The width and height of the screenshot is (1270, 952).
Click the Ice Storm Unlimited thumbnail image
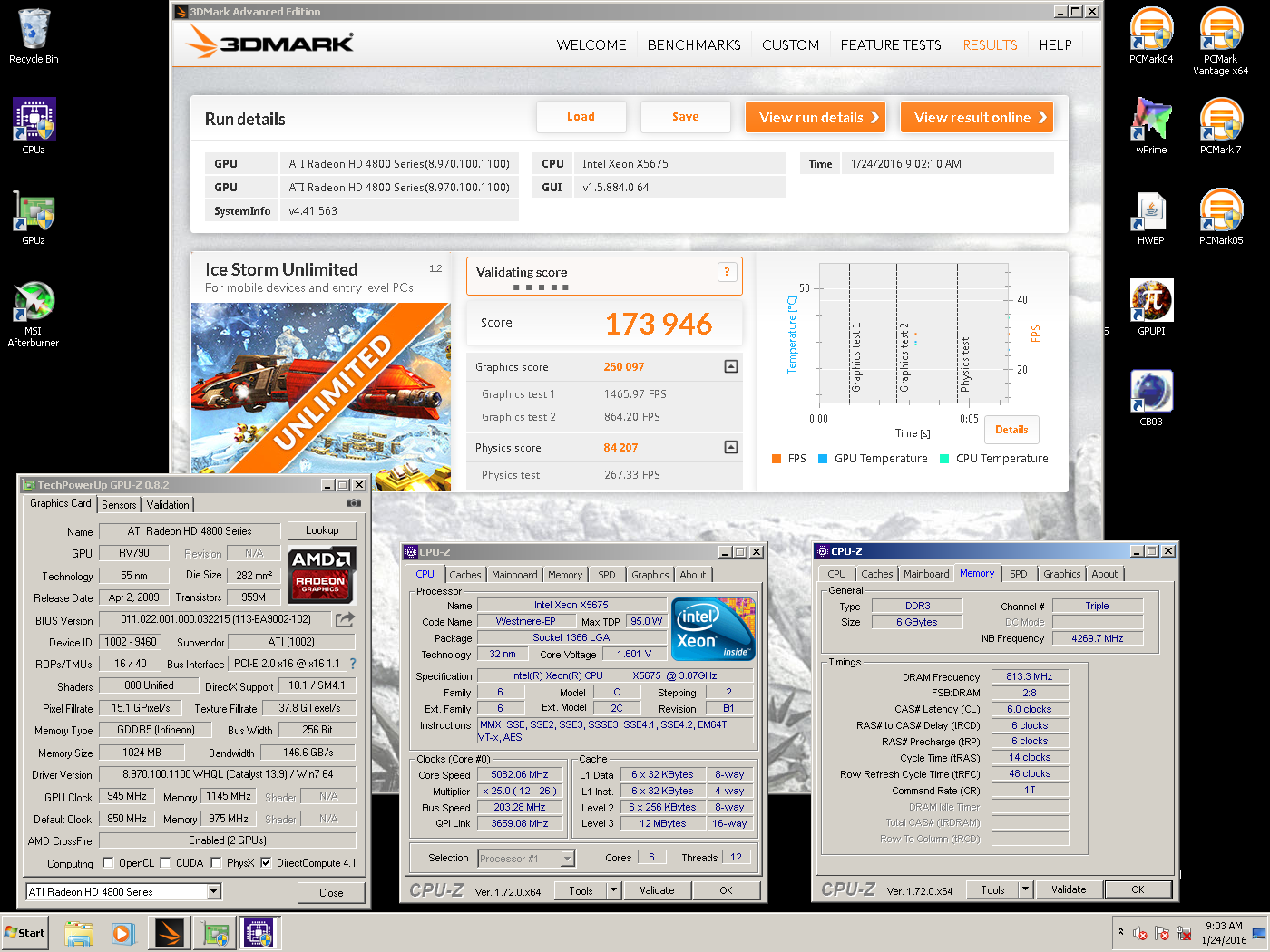coord(320,396)
